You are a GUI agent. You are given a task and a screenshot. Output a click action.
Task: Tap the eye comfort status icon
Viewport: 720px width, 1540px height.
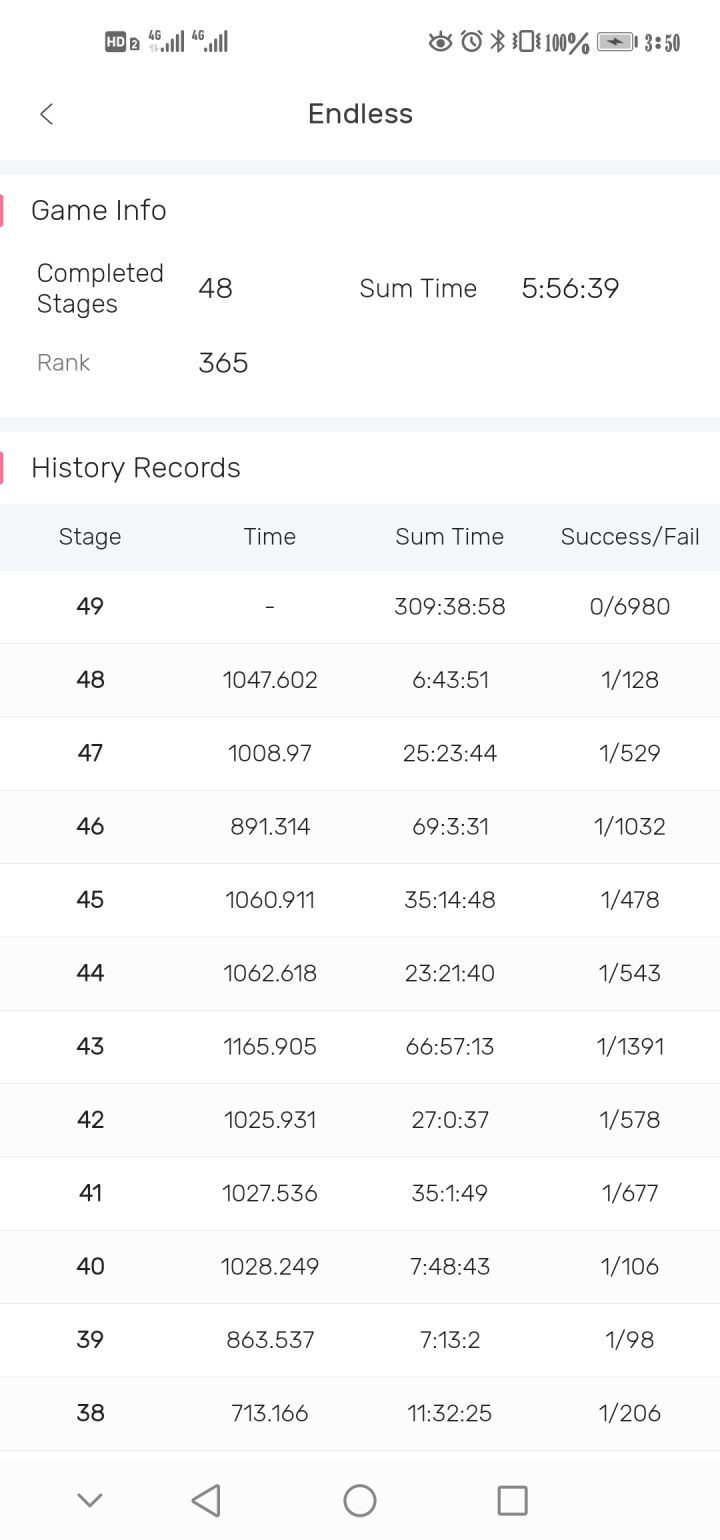click(440, 42)
